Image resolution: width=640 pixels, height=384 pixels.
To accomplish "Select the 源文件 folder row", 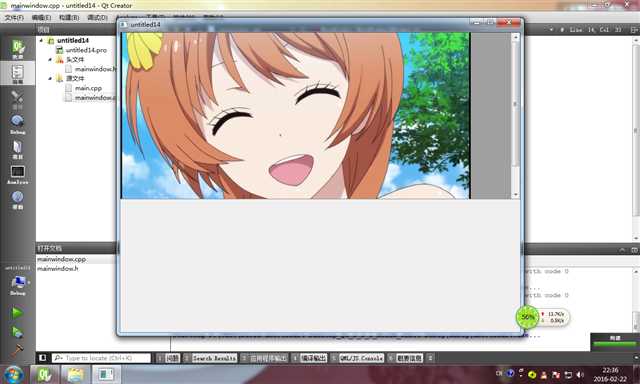I will (75, 78).
